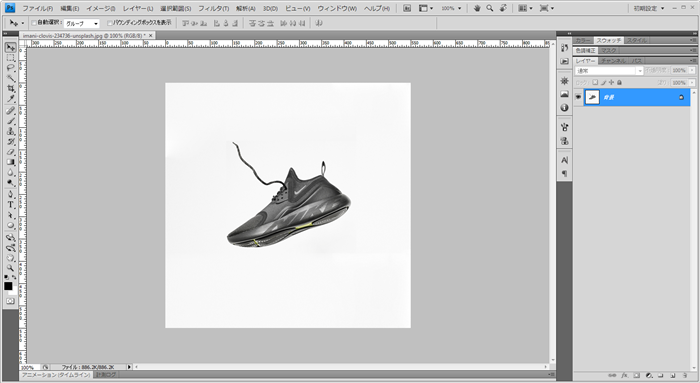Open the ファイル(F) menu
Screen dimensions: 700x383
point(38,8)
